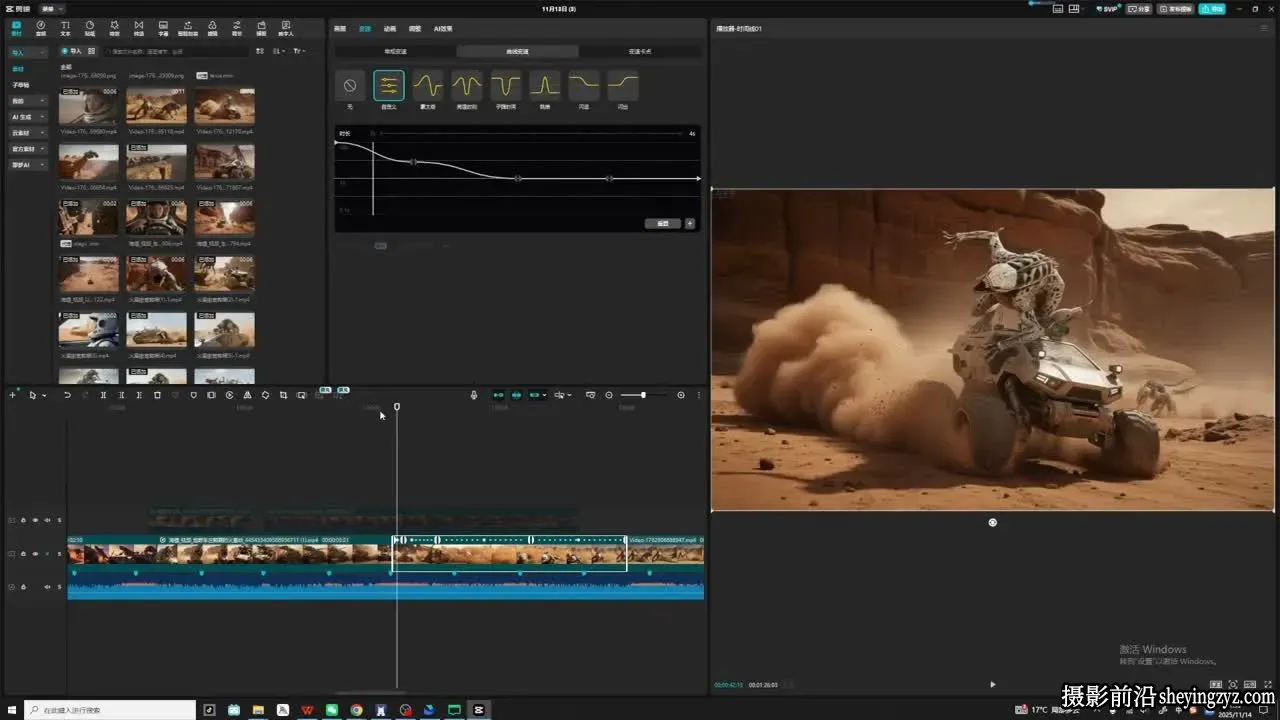The height and width of the screenshot is (720, 1280).
Task: Open the 滤镜 (filters) panel
Action: point(213,27)
